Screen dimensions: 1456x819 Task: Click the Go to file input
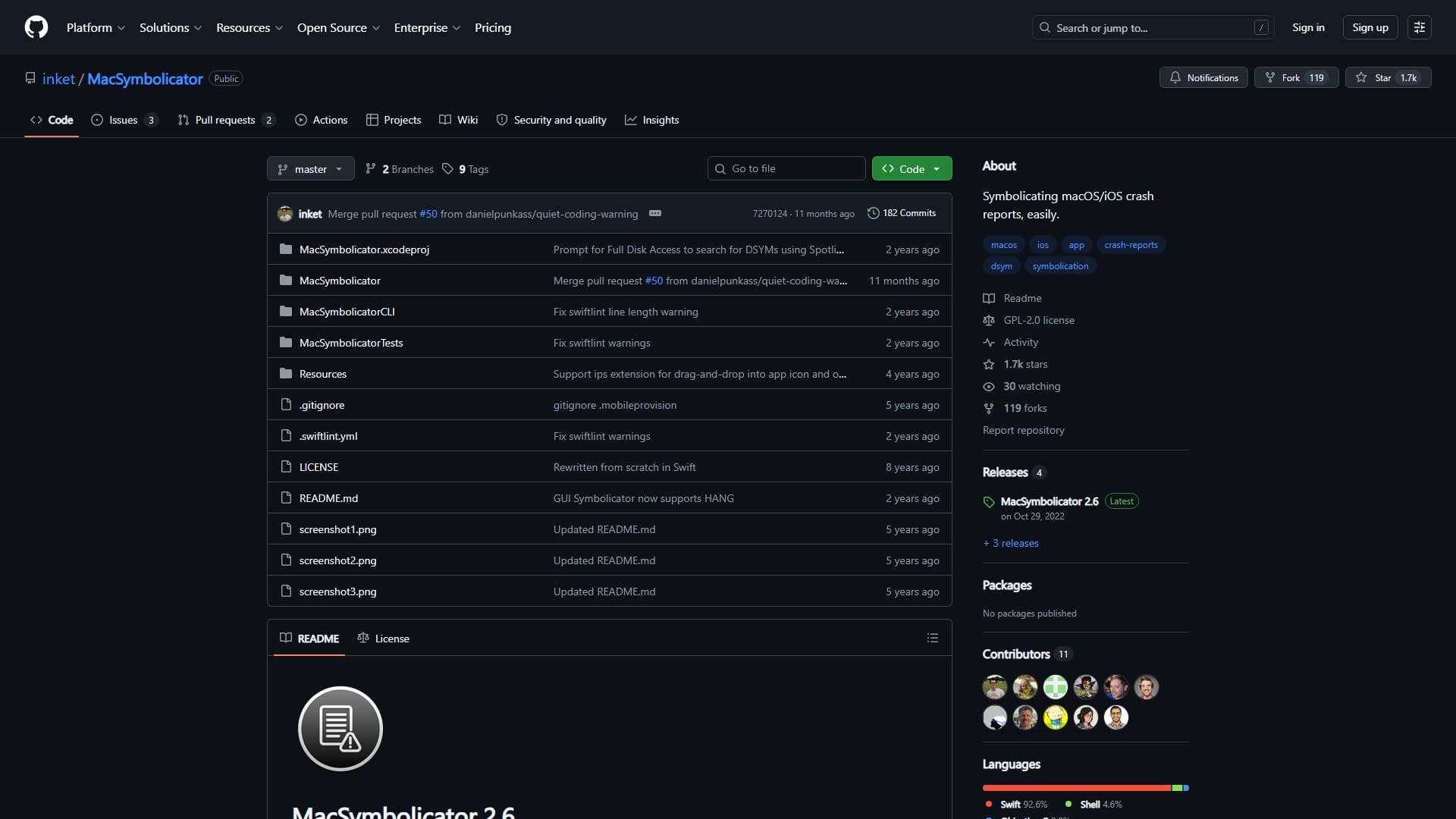pyautogui.click(x=786, y=168)
